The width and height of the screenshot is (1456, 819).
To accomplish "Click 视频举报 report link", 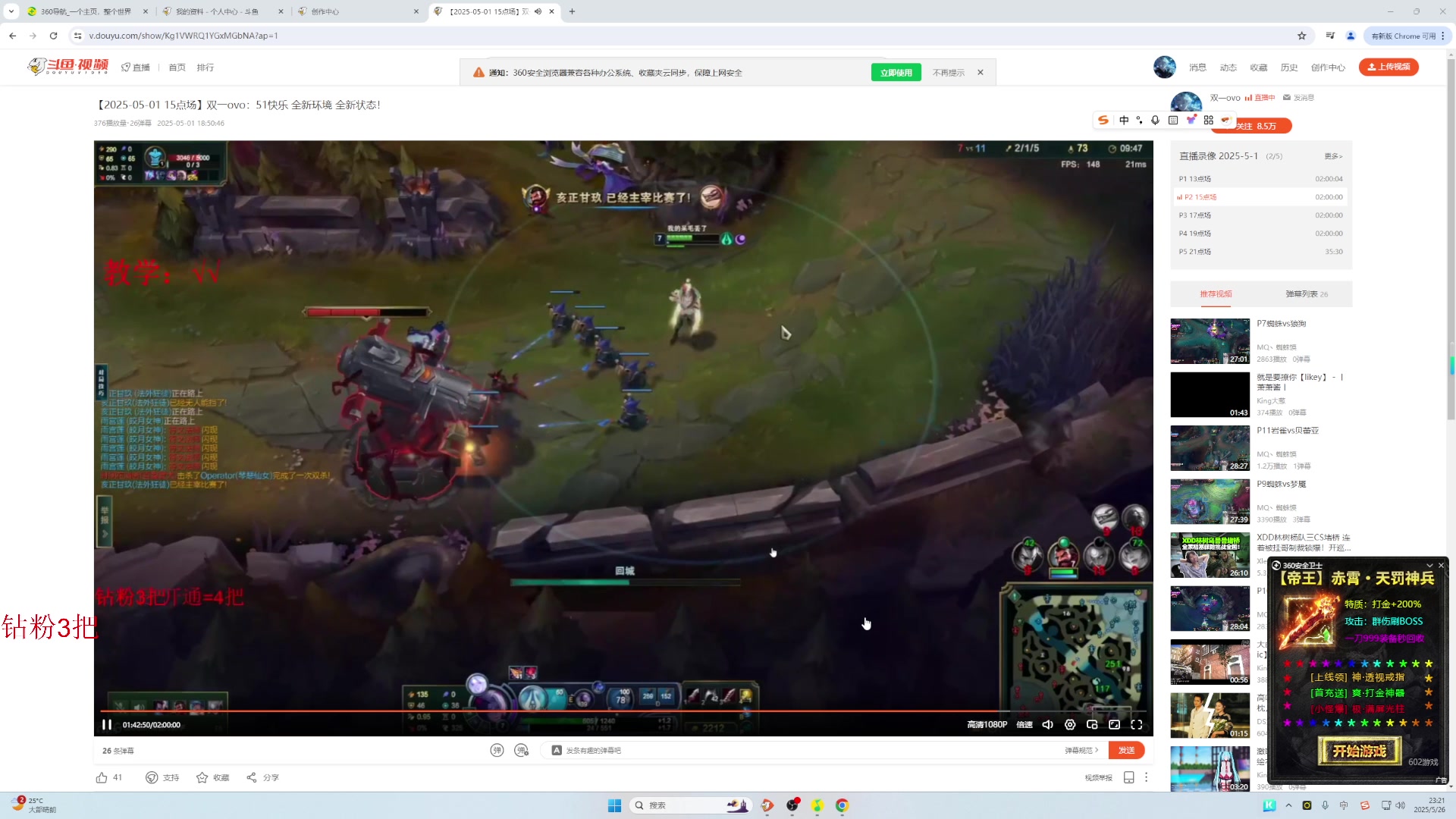I will (1098, 777).
